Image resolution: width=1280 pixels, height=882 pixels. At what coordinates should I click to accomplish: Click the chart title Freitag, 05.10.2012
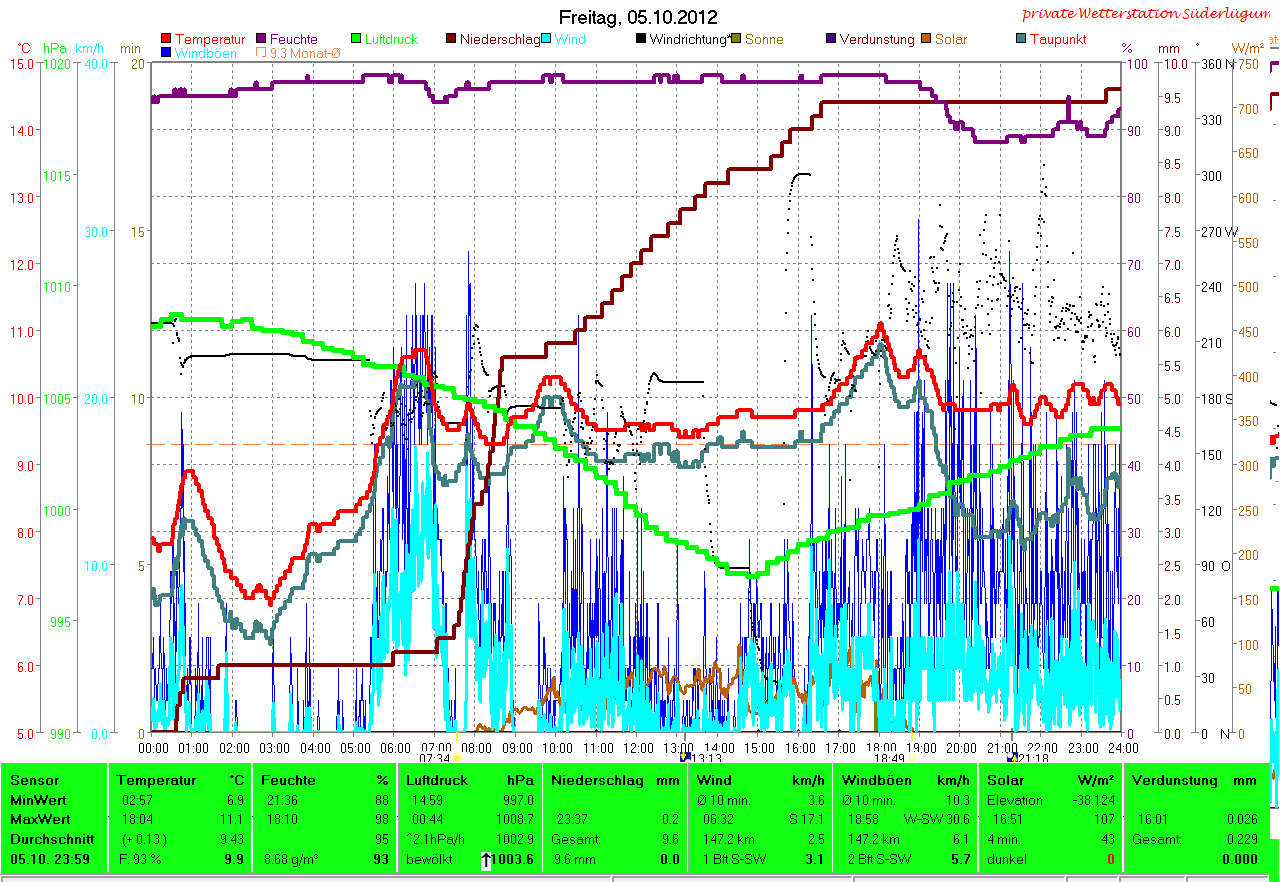(639, 17)
